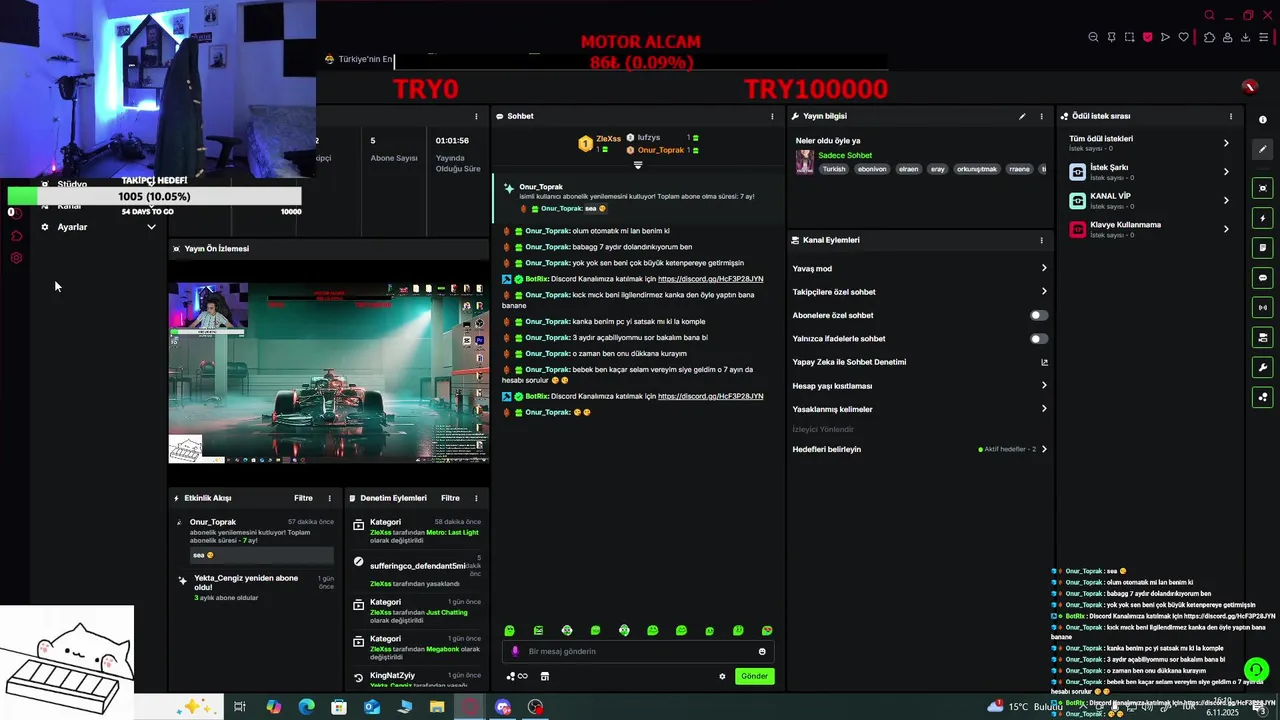
Task: Open Outlook from the taskbar
Action: click(x=372, y=707)
